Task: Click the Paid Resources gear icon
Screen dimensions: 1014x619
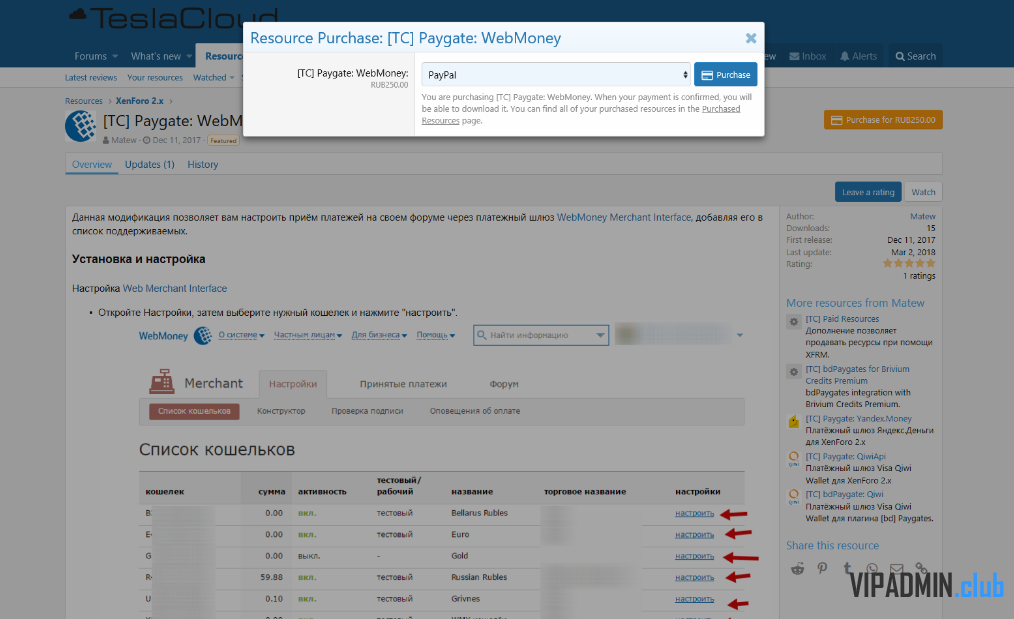Action: (x=793, y=321)
